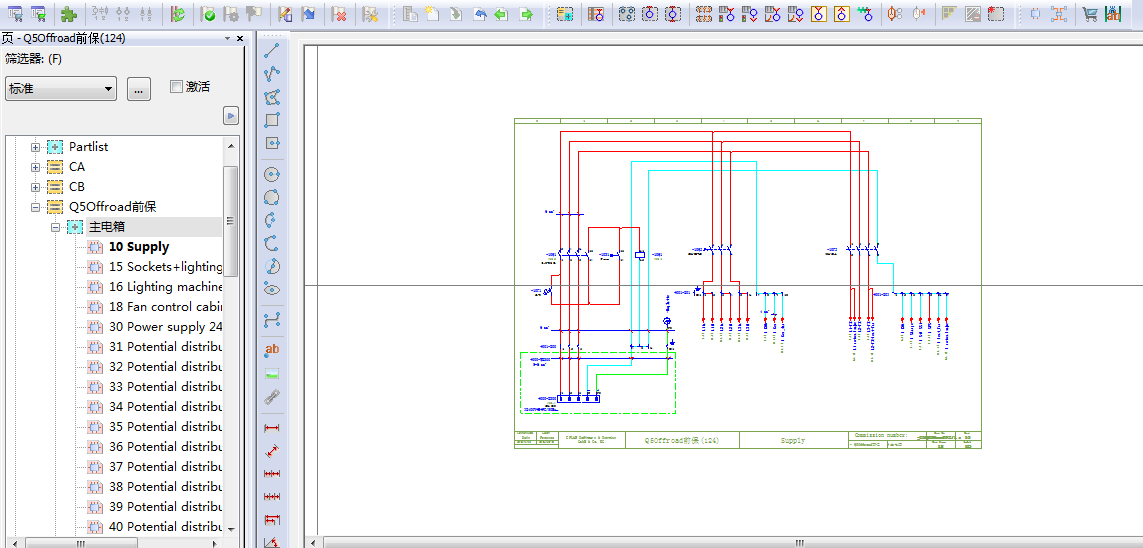Go to next page with green right arrow
Image resolution: width=1143 pixels, height=548 pixels.
click(524, 13)
